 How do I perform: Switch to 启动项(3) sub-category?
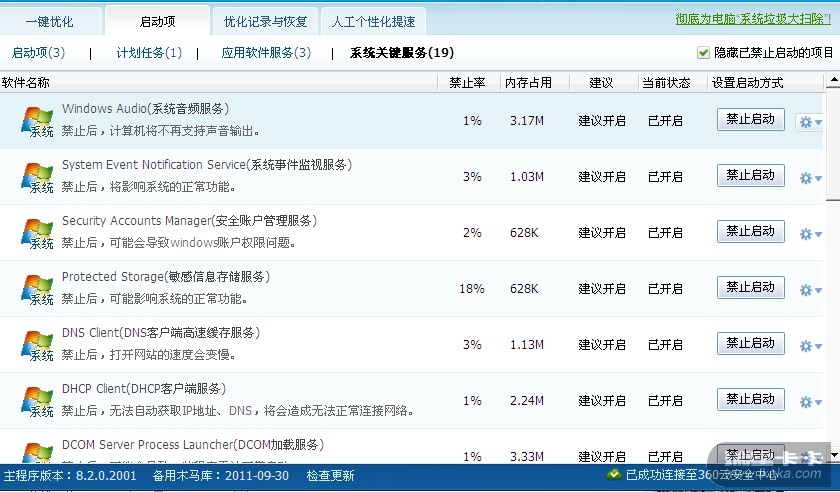point(38,53)
